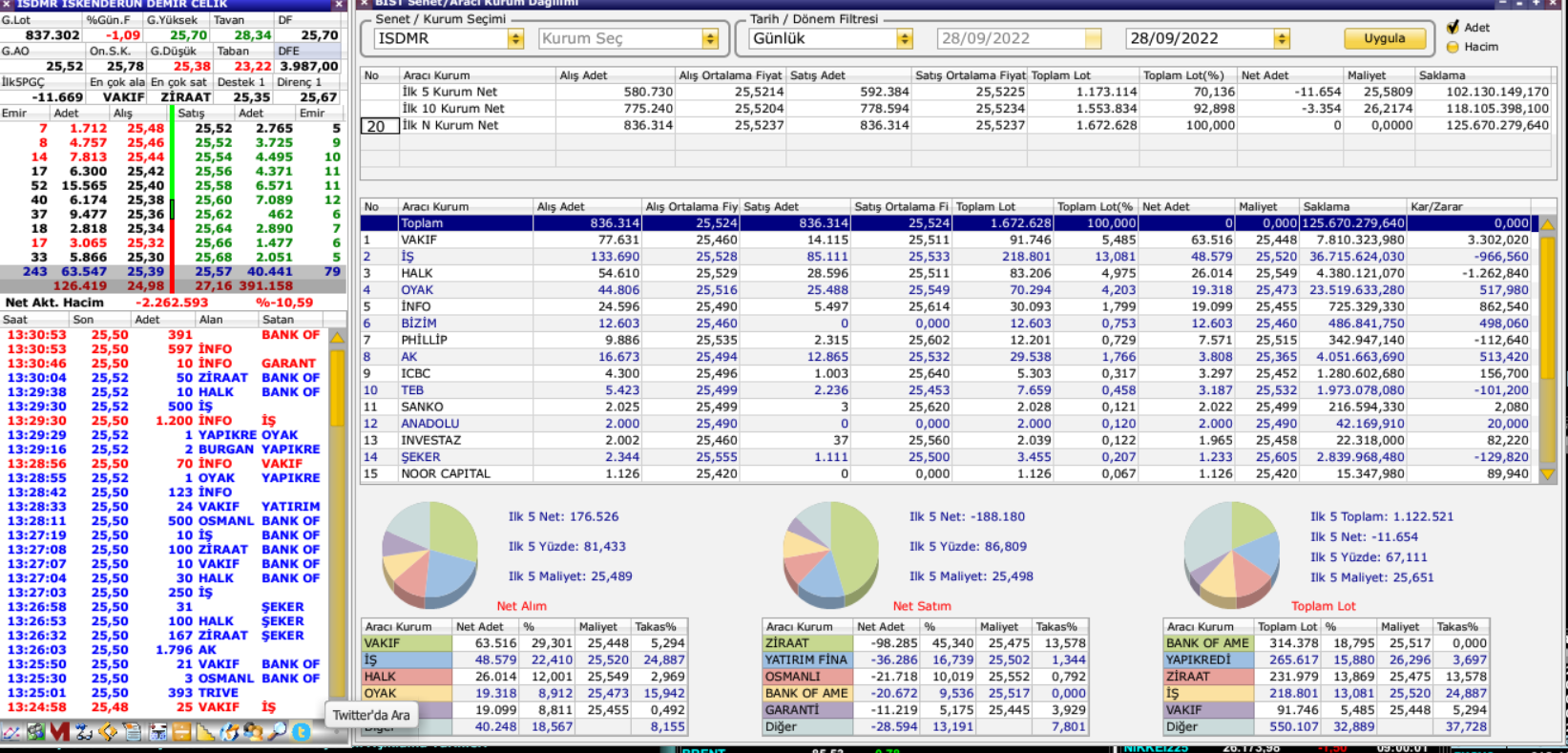This screenshot has width=1568, height=753.
Task: Click the blue connected nodes icon
Action: pyautogui.click(x=83, y=732)
